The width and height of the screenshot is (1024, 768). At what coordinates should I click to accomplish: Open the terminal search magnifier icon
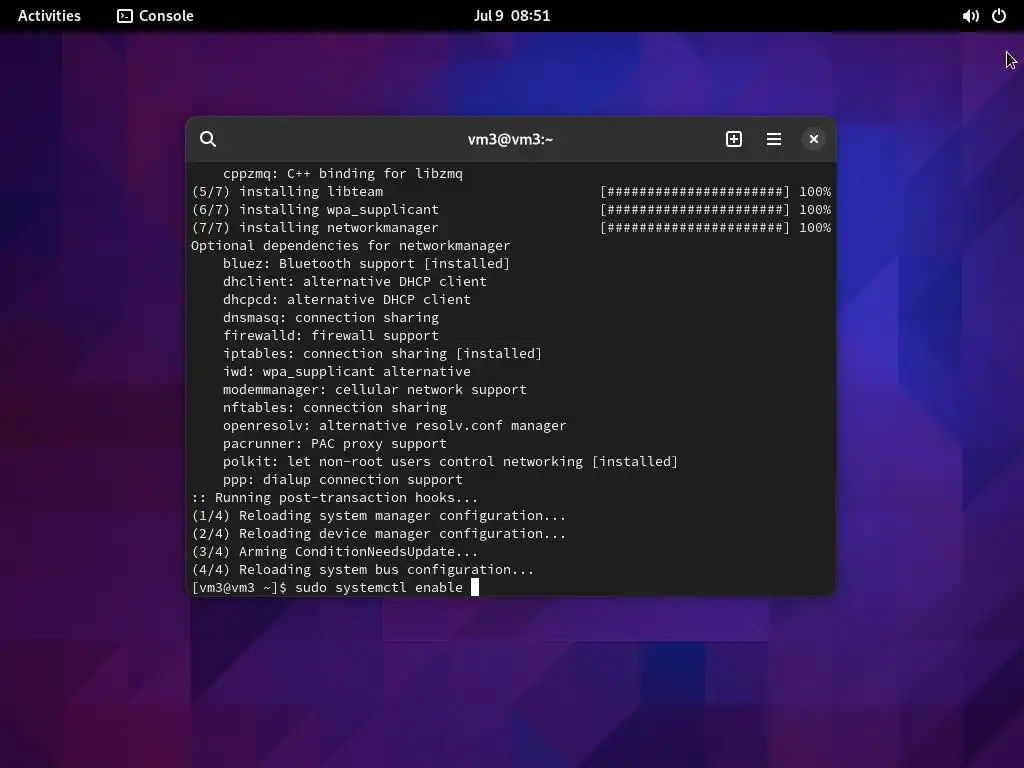coord(208,139)
